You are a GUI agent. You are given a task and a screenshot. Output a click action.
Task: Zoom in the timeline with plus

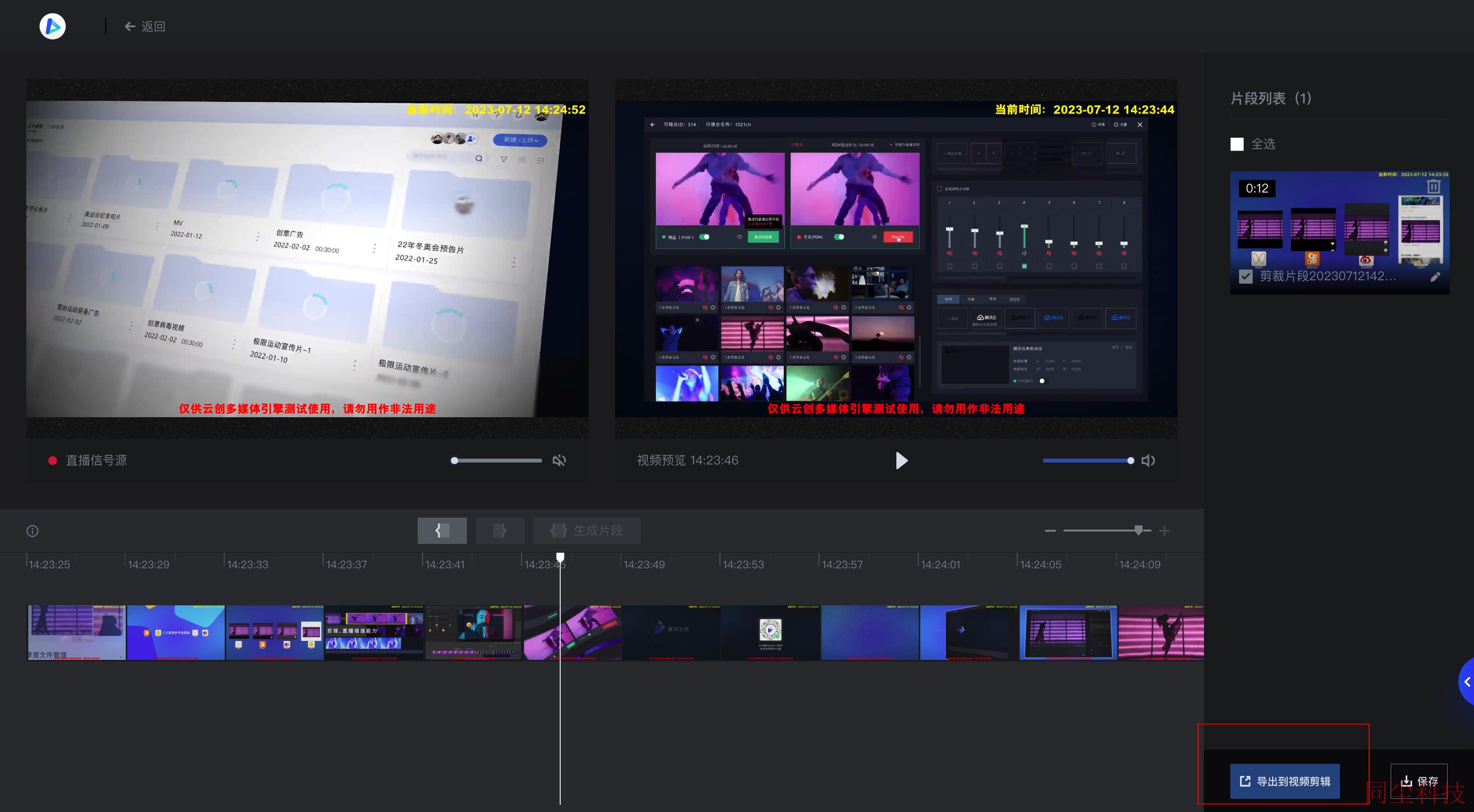point(1164,531)
